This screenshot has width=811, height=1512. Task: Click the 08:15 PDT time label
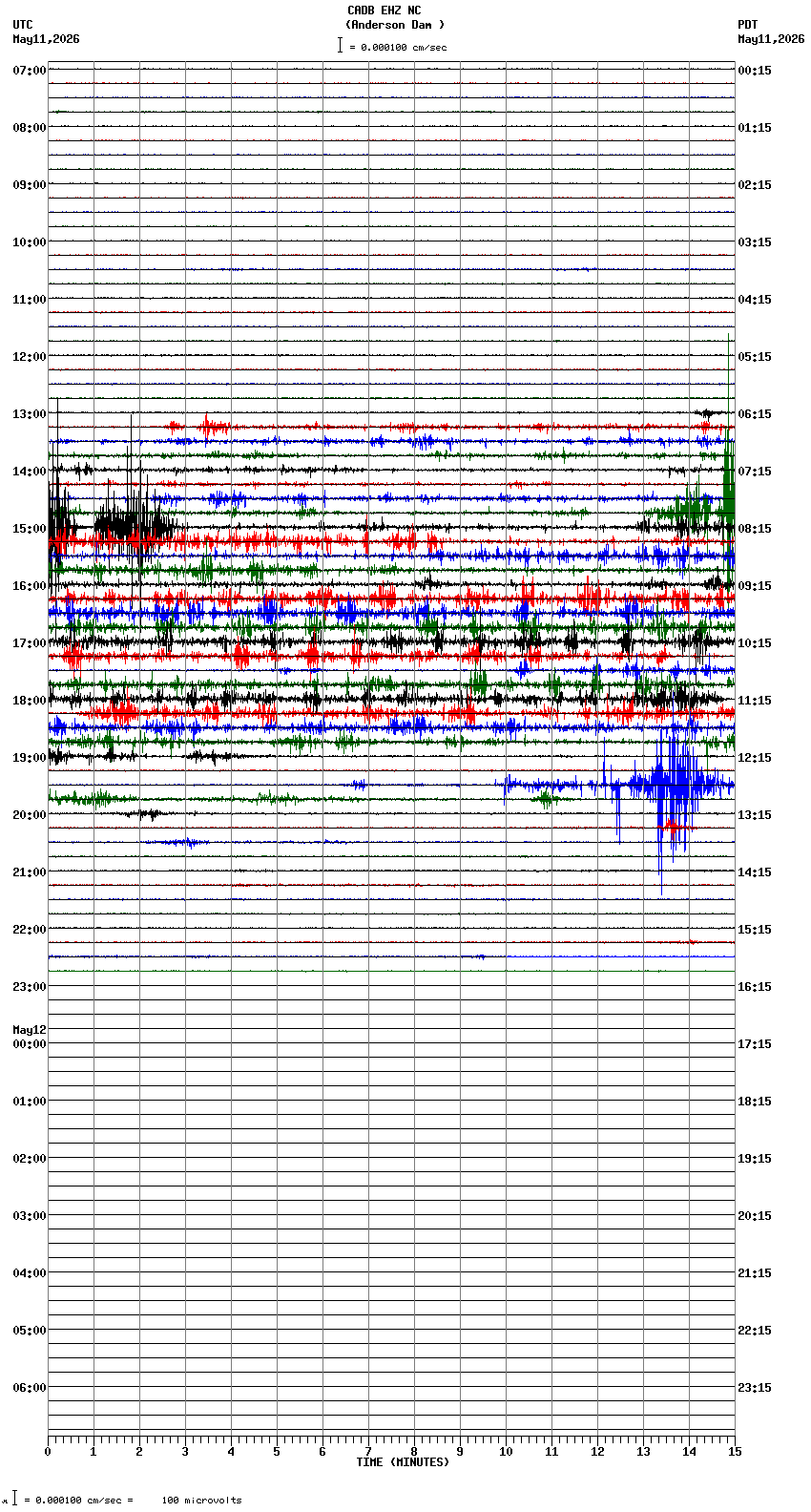755,529
